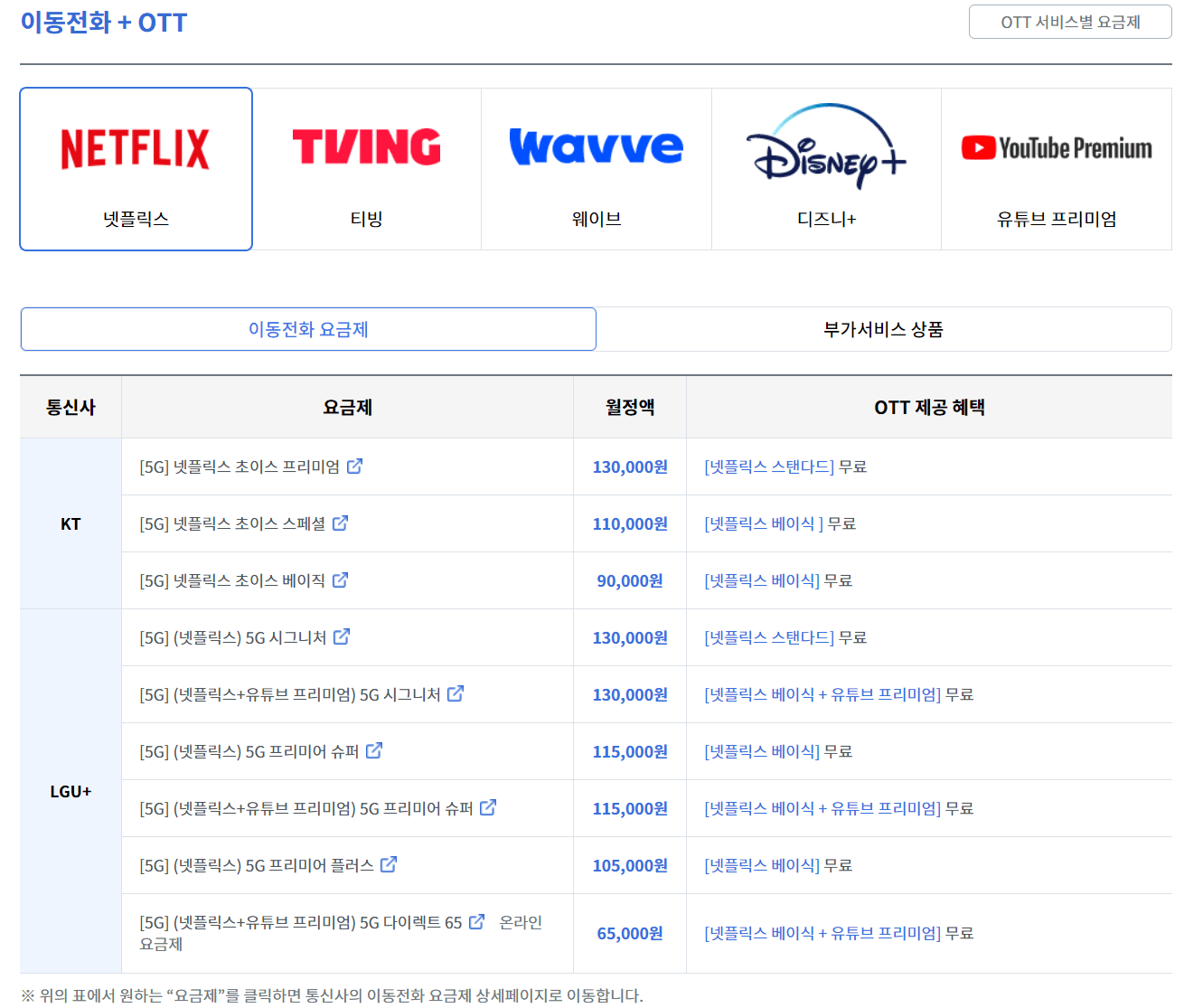Click external link icon beside 5G 프리미어 슈퍼
Screen dimensions: 1184x1008
click(x=374, y=750)
